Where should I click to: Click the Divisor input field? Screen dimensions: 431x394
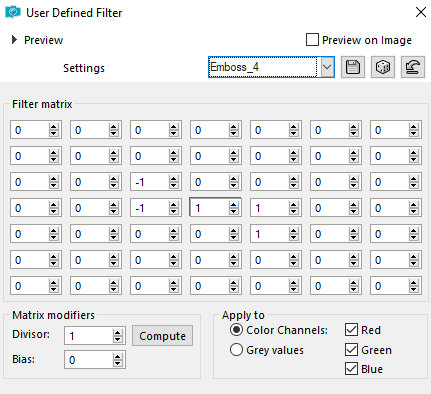[x=89, y=336]
